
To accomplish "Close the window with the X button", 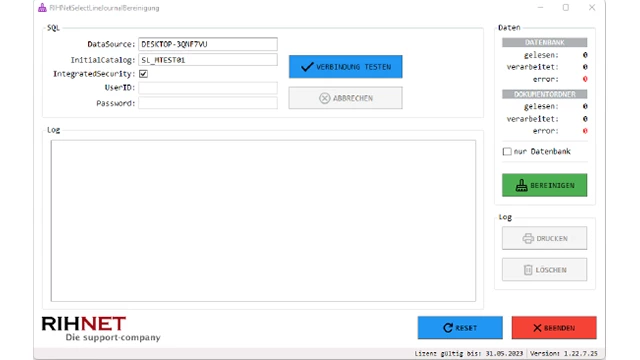I will 592,8.
